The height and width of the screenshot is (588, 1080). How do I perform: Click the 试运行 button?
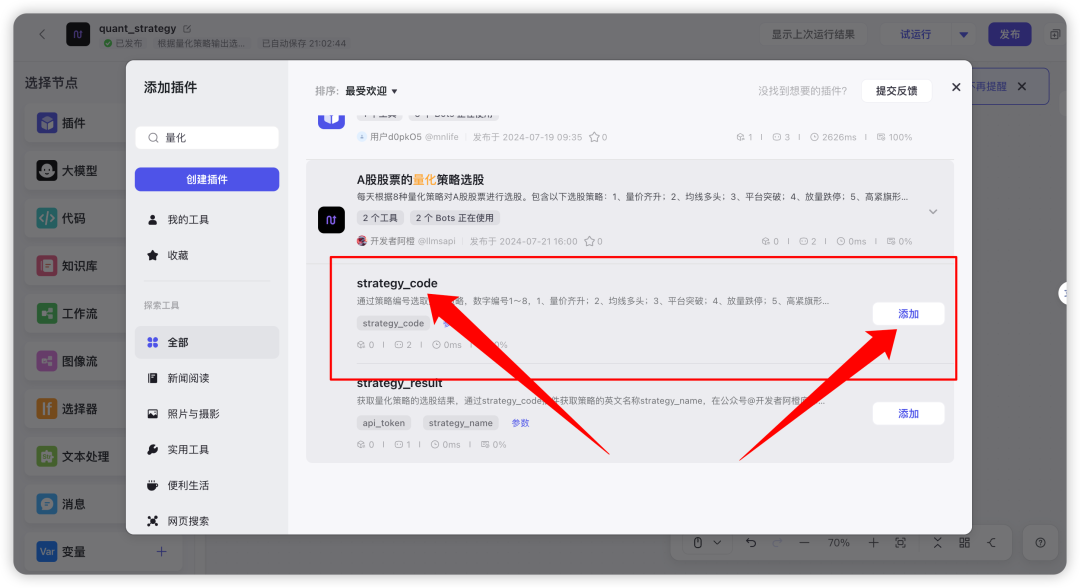click(x=915, y=34)
